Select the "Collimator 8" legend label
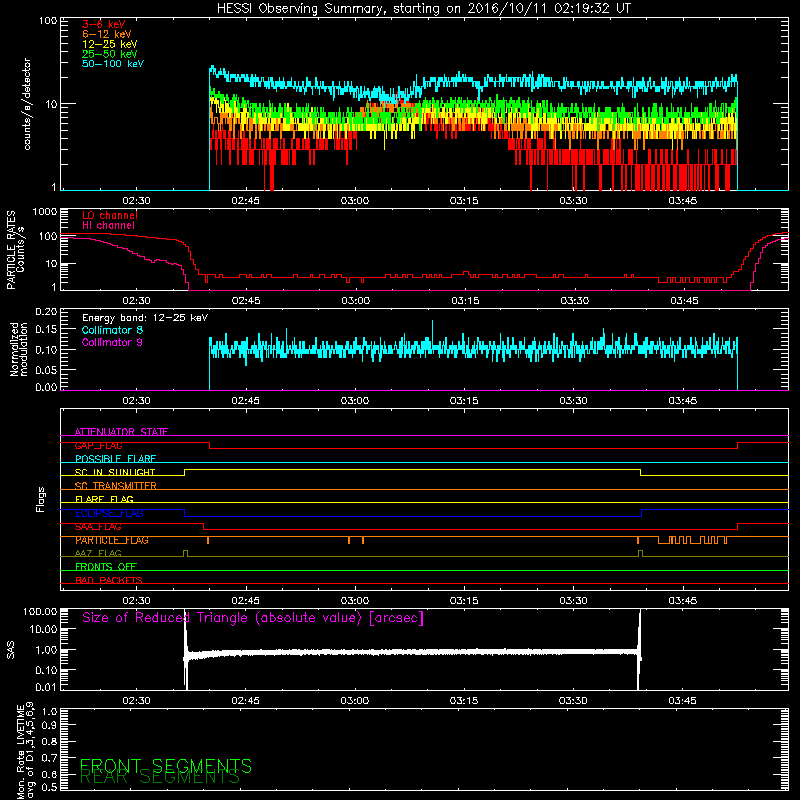This screenshot has height=800, width=800. click(112, 330)
